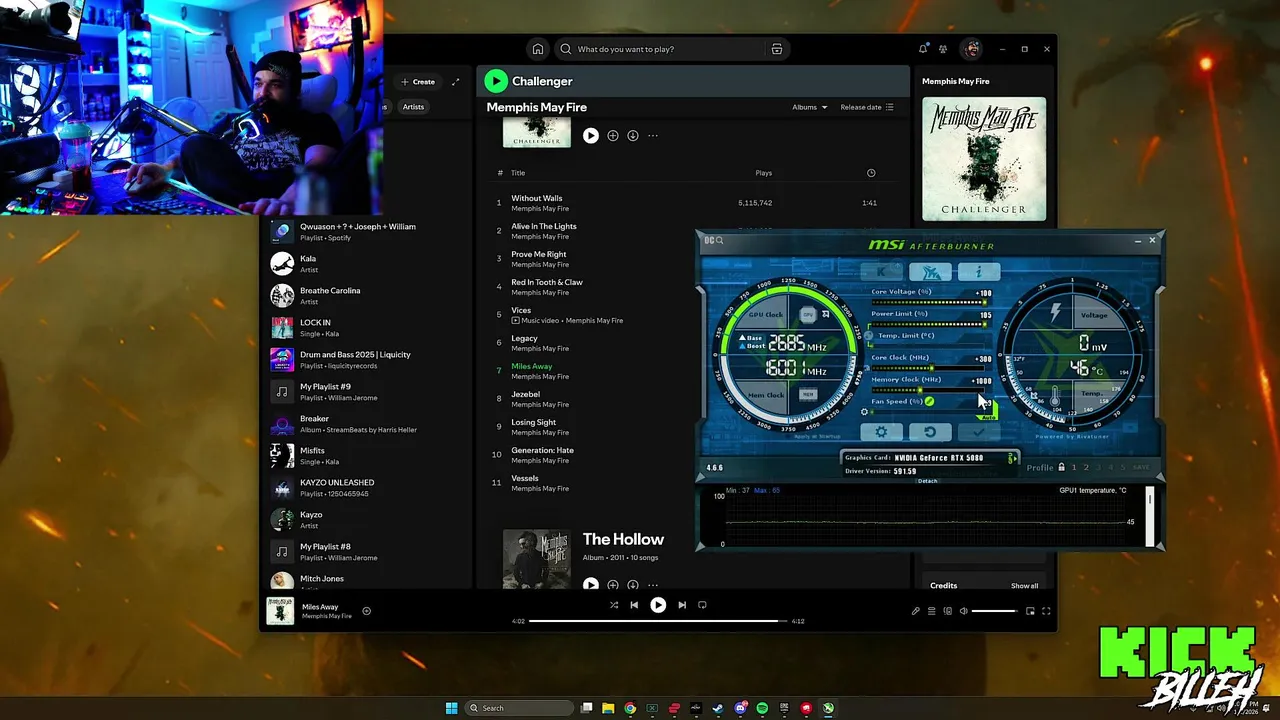This screenshot has height=720, width=1280.
Task: Open Albums filter dropdown
Action: tap(810, 107)
